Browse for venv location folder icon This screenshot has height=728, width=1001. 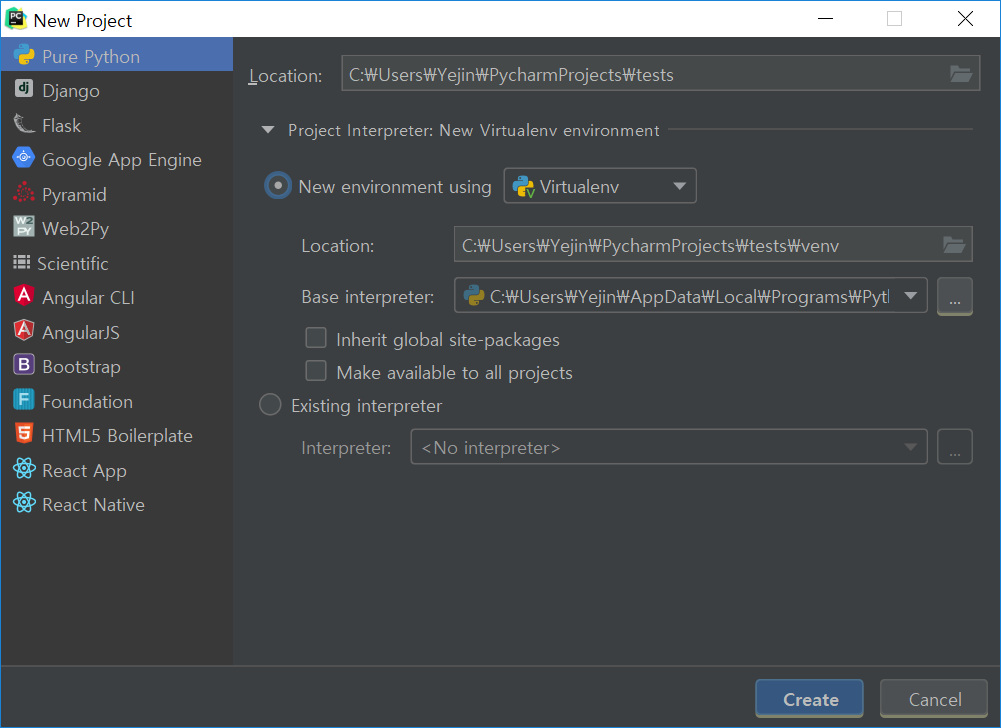[954, 245]
